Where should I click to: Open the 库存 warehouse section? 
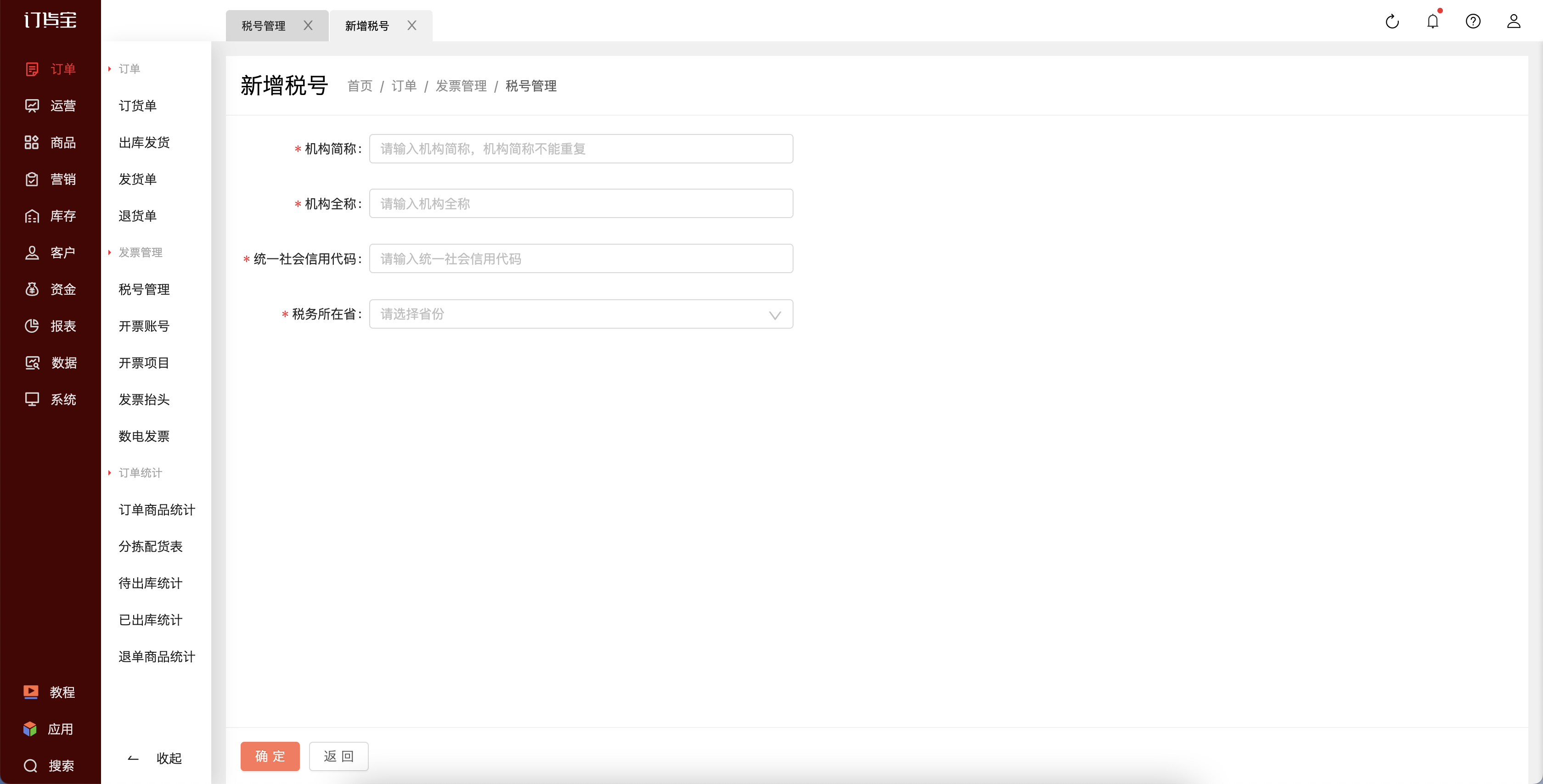(x=32, y=216)
